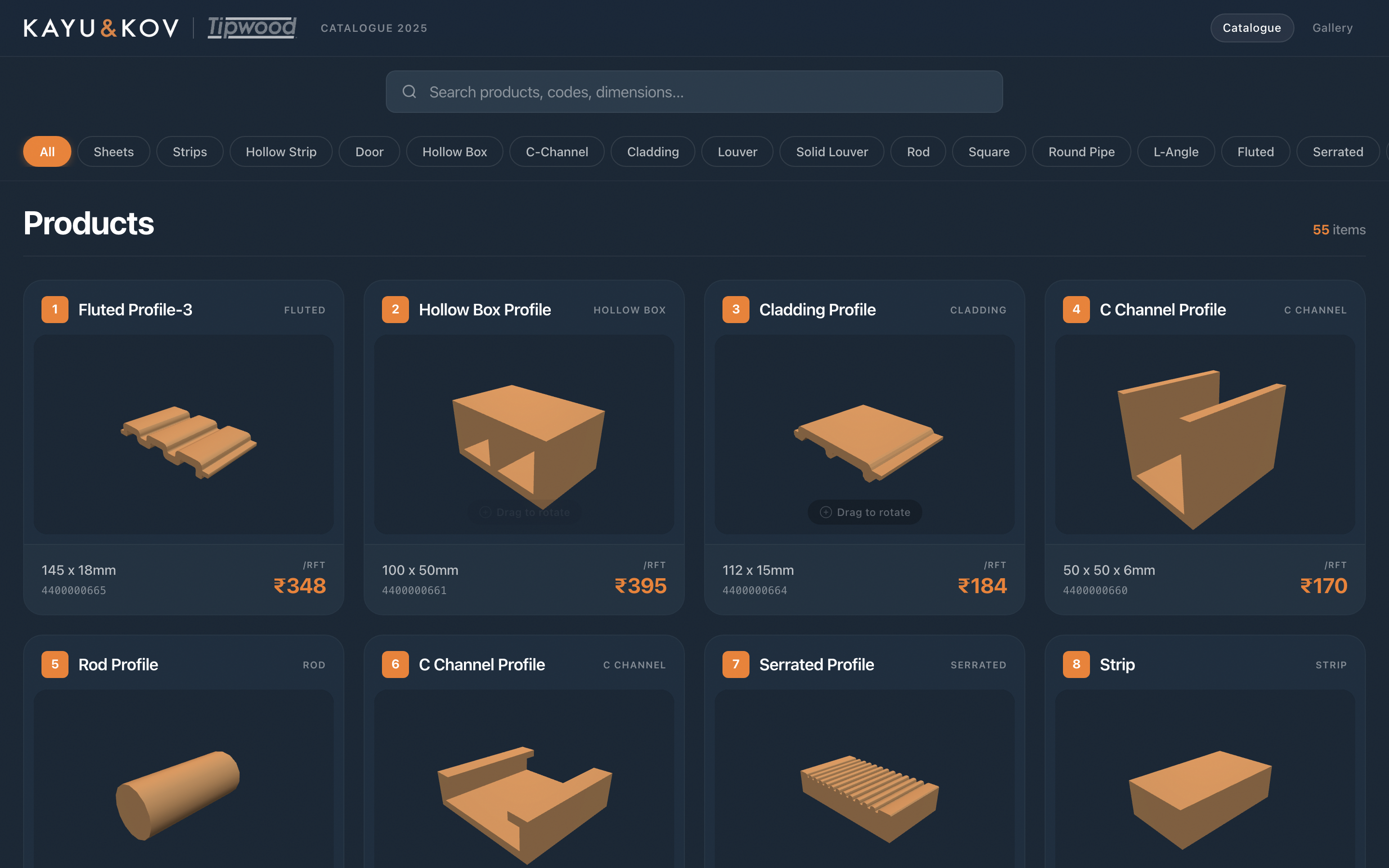Focus the product search field
The image size is (1389, 868).
click(694, 92)
